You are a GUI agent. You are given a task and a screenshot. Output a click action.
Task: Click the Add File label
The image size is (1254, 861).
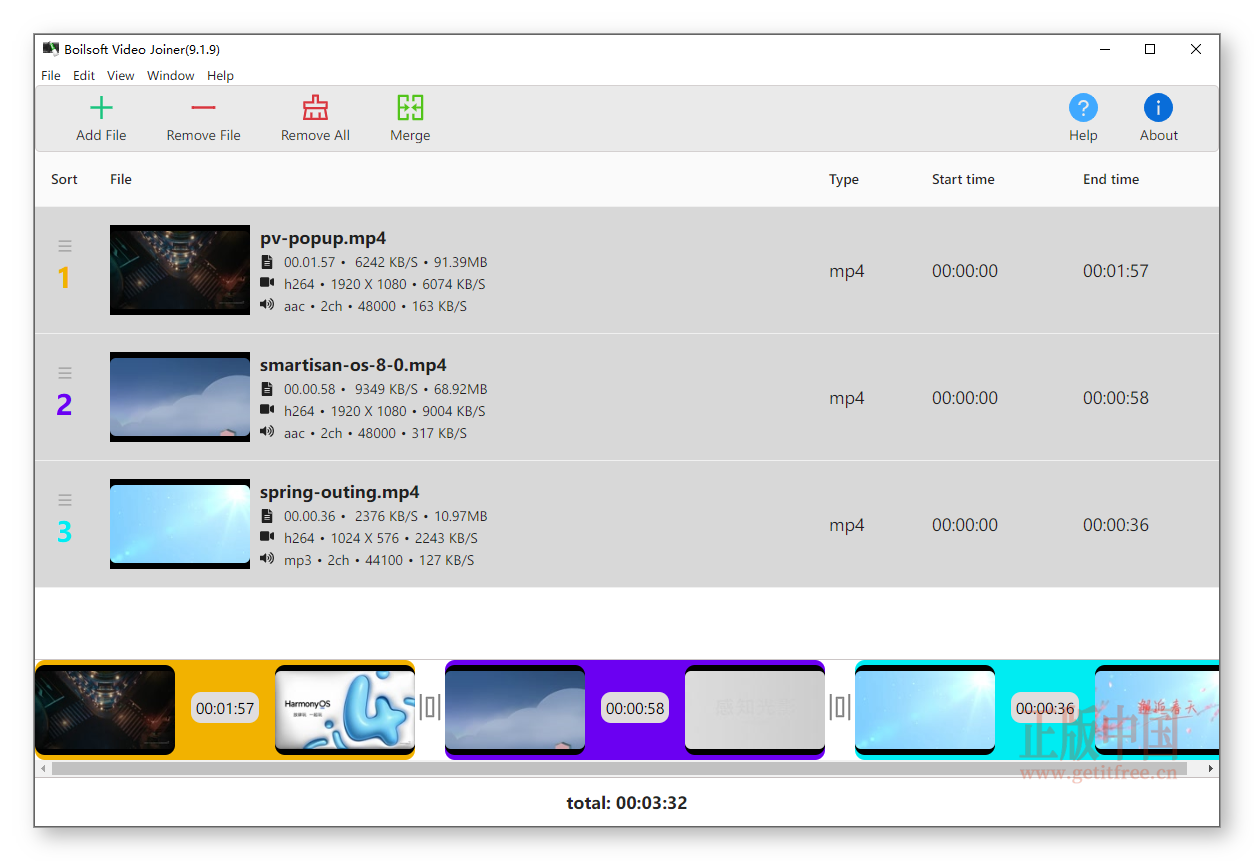pyautogui.click(x=101, y=135)
